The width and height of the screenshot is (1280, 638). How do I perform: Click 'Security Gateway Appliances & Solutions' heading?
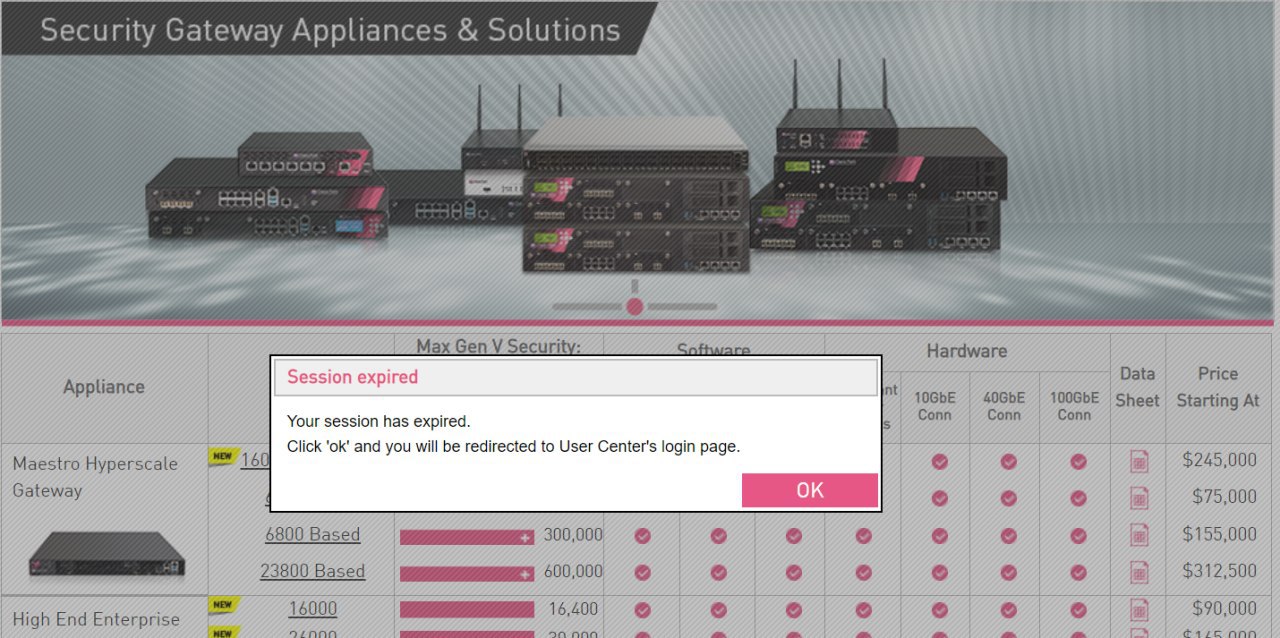point(330,29)
